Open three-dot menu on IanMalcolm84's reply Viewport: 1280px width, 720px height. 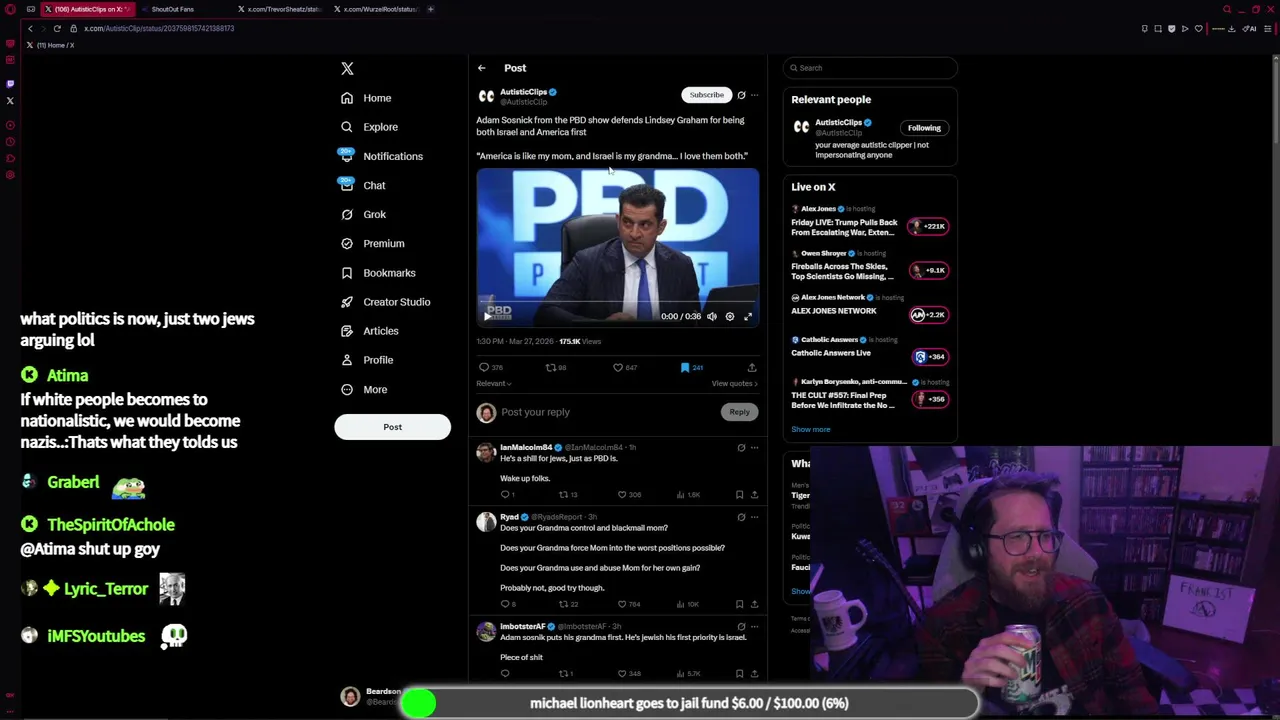(x=755, y=448)
